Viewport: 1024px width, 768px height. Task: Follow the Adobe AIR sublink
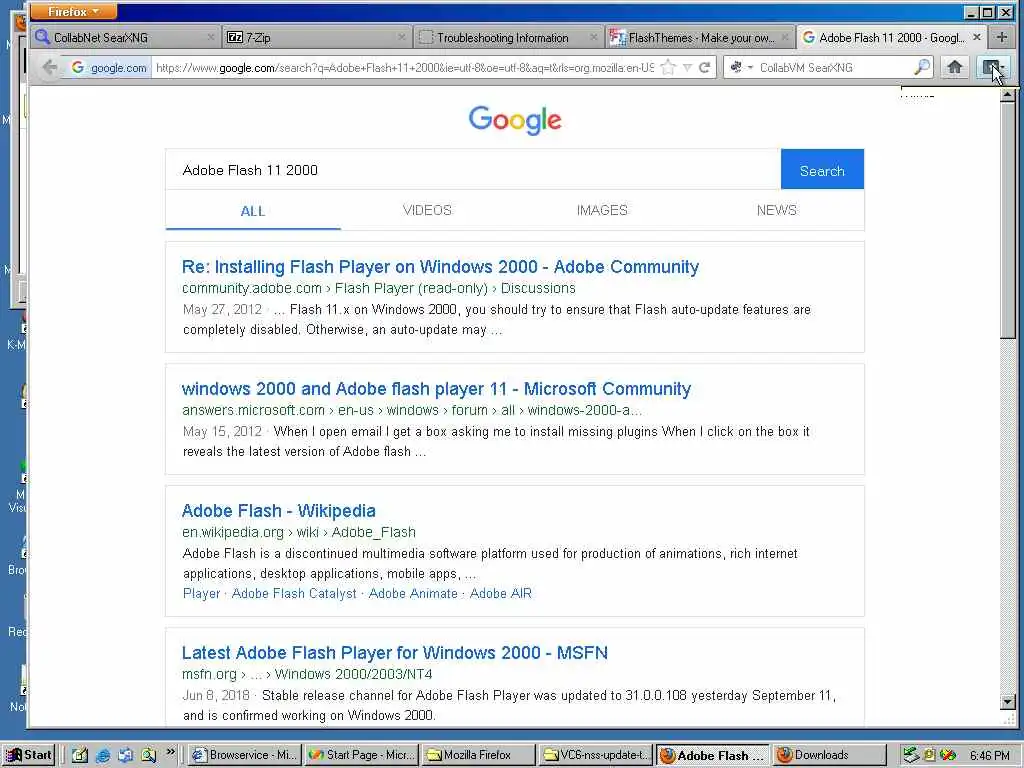click(501, 593)
